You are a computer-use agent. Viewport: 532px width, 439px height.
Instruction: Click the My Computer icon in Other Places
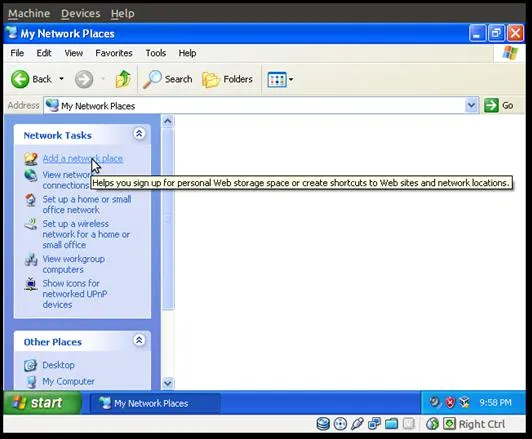31,382
